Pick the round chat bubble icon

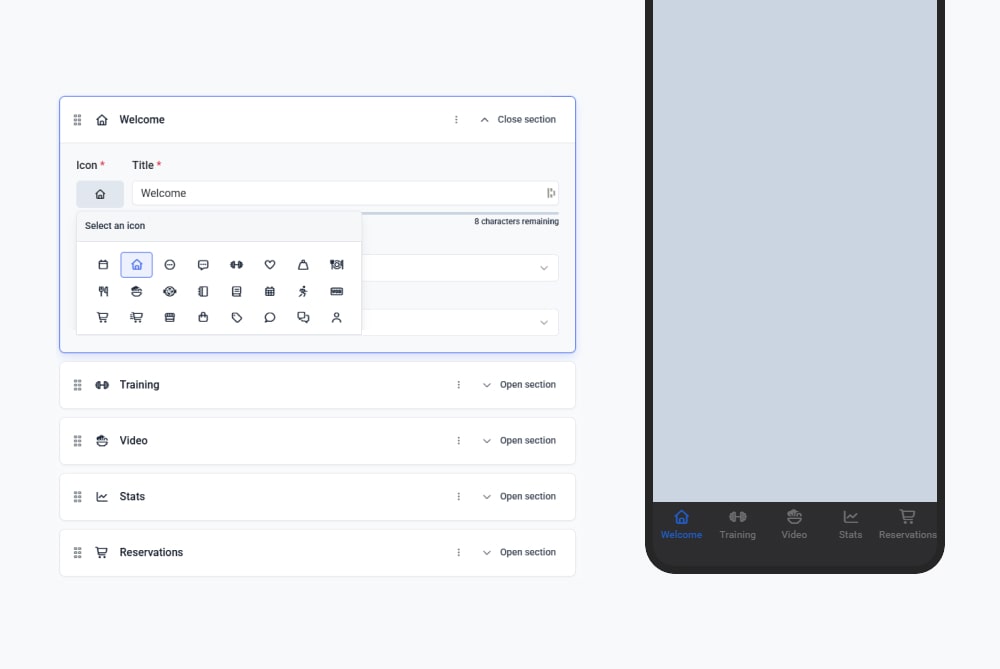270,317
